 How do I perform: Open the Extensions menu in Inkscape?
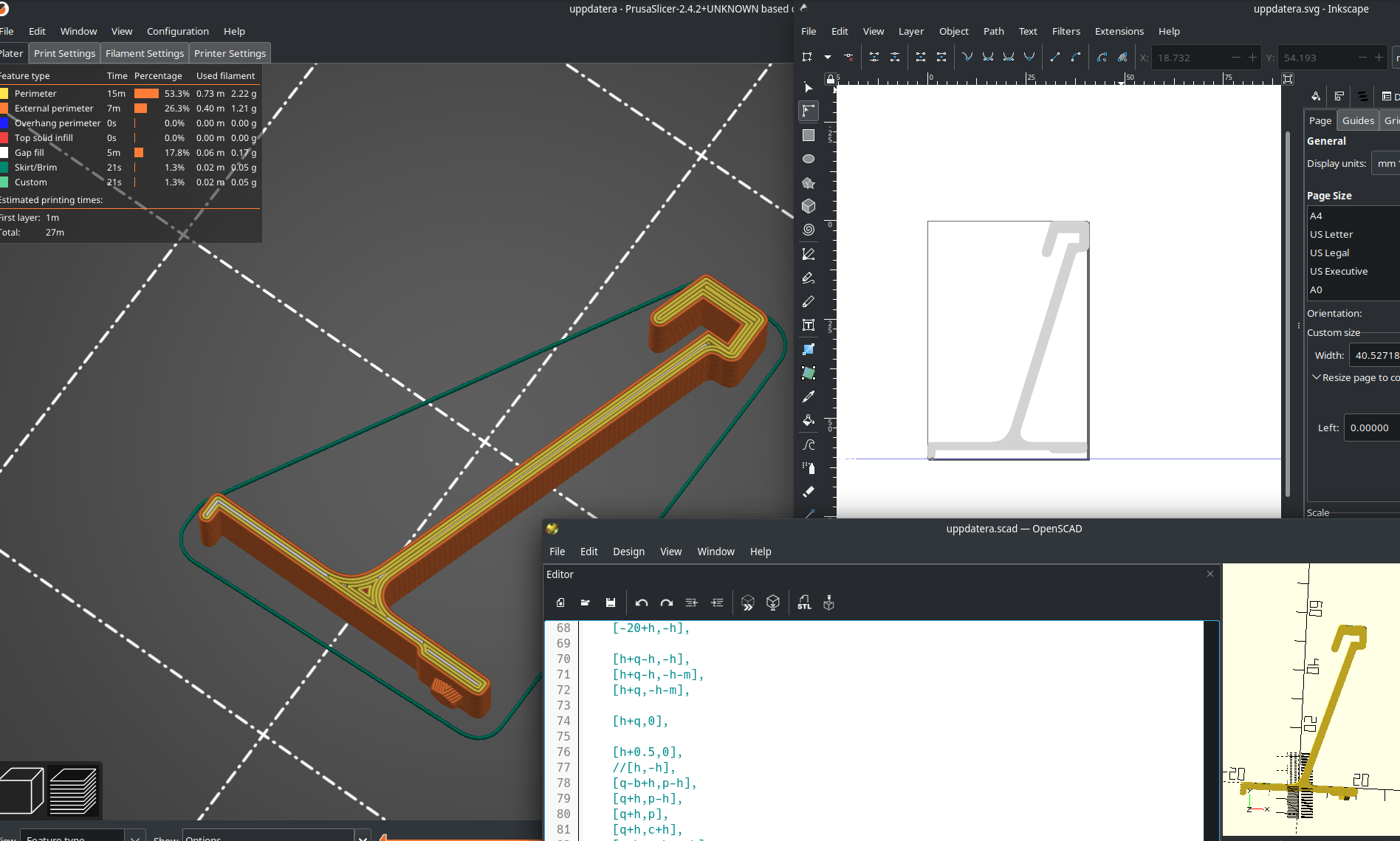tap(1119, 31)
